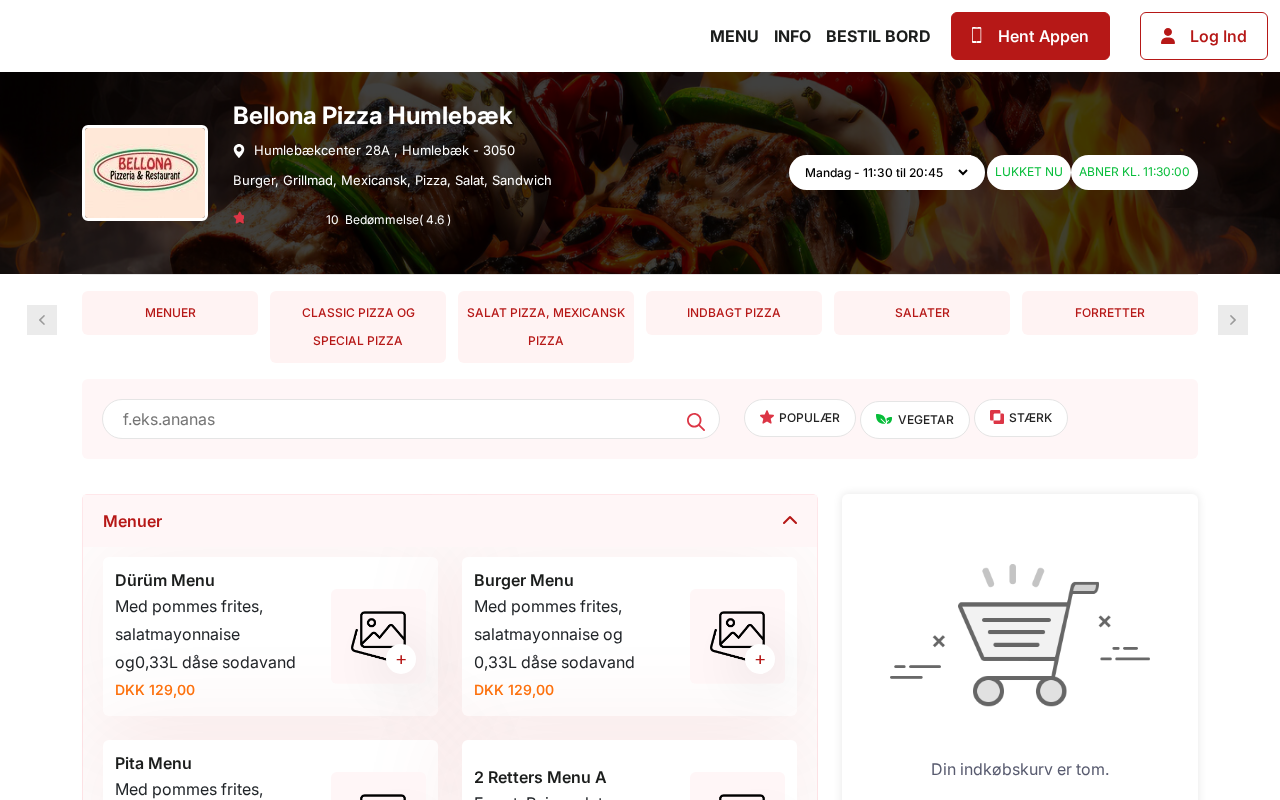This screenshot has height=800, width=1280.
Task: Add Burger Menu with plus icon
Action: click(x=760, y=659)
